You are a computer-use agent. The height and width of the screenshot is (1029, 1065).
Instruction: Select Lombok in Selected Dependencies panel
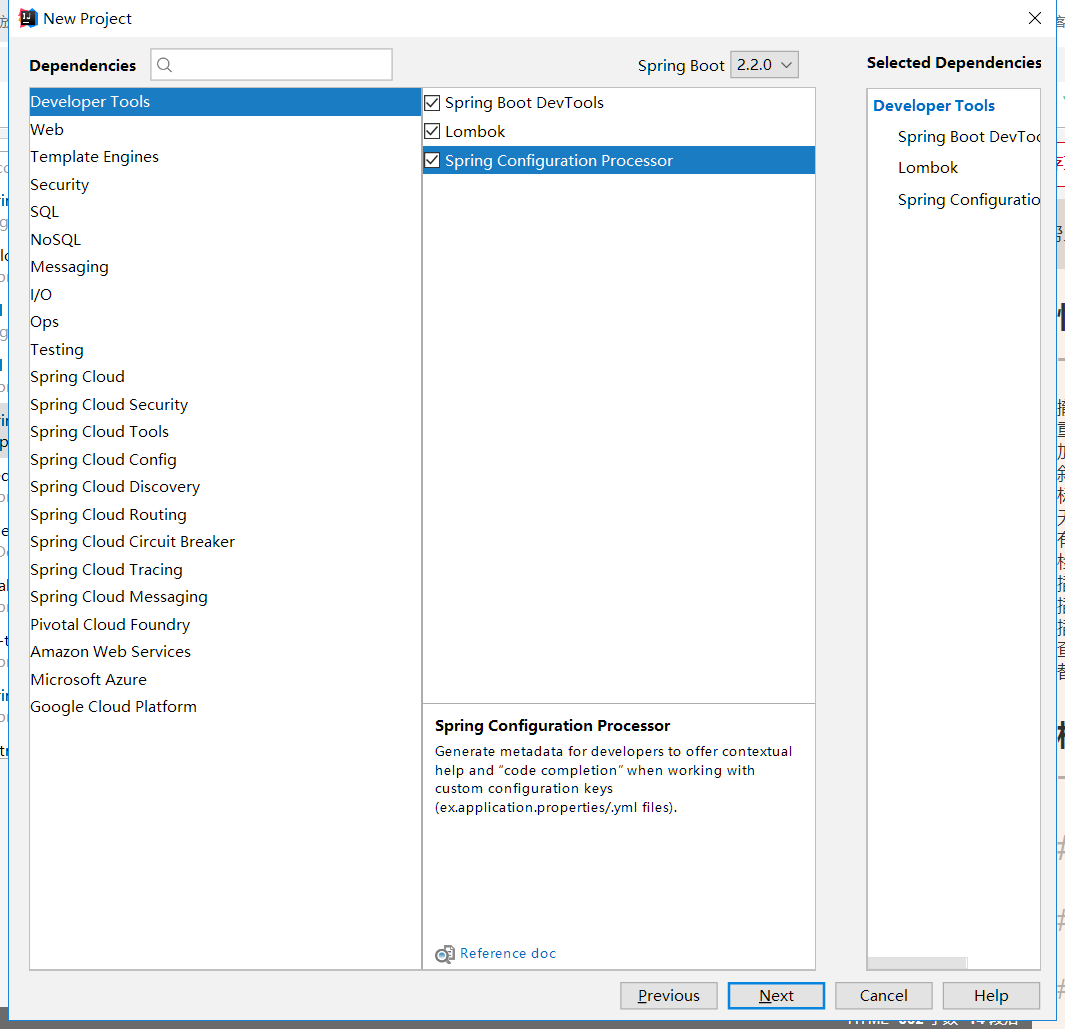928,168
